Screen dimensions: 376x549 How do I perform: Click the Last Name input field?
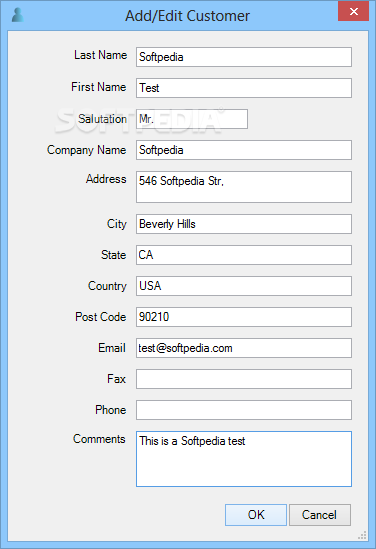244,57
